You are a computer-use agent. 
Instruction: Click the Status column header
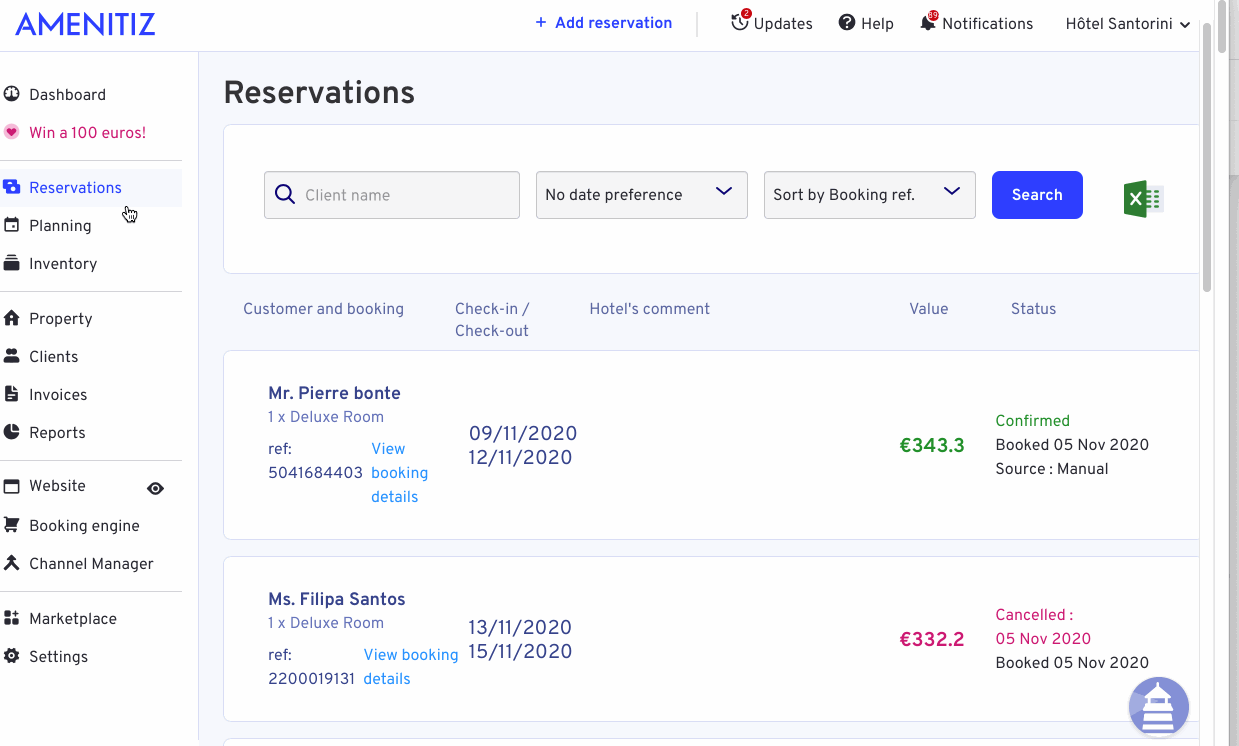pos(1033,309)
